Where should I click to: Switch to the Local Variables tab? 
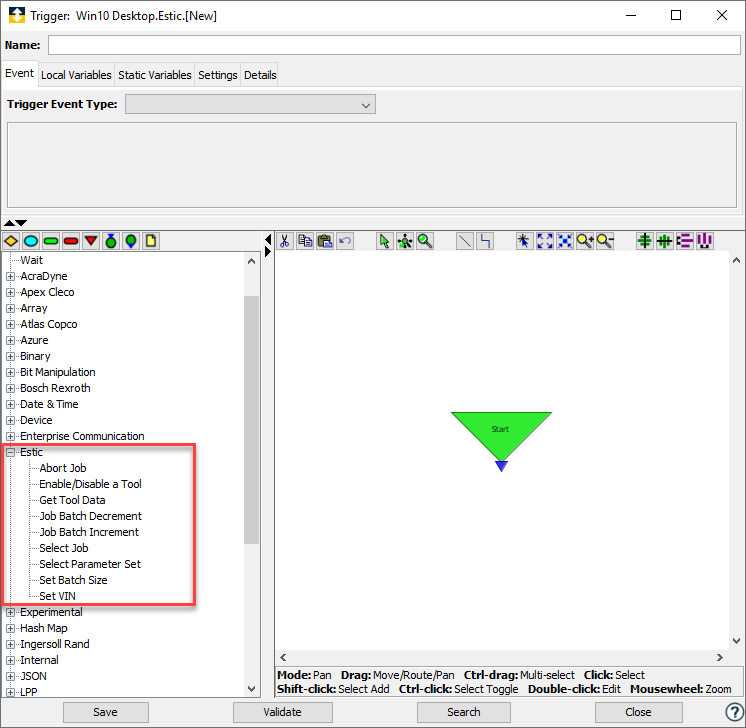(x=76, y=75)
